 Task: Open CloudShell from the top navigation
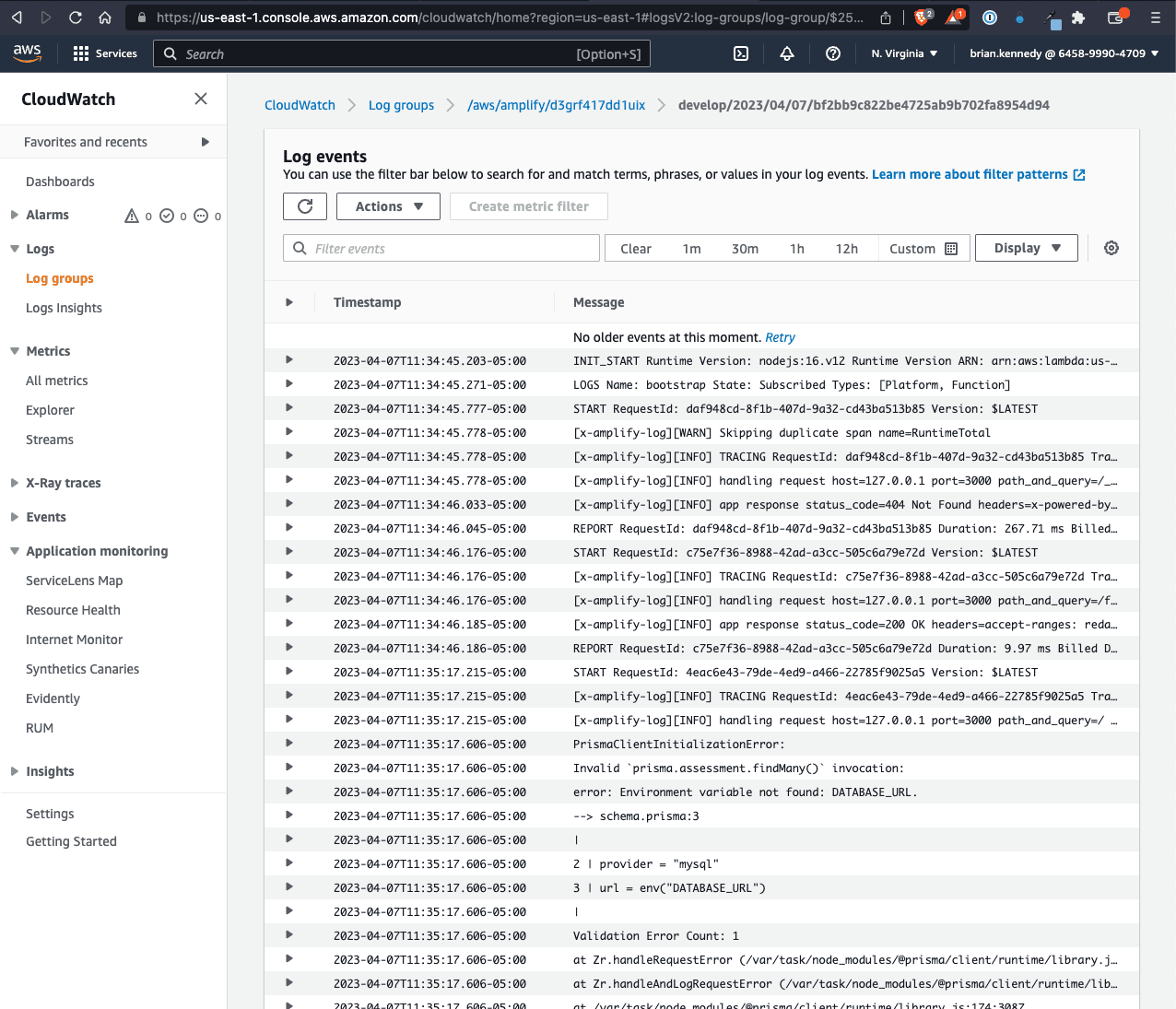coord(741,53)
